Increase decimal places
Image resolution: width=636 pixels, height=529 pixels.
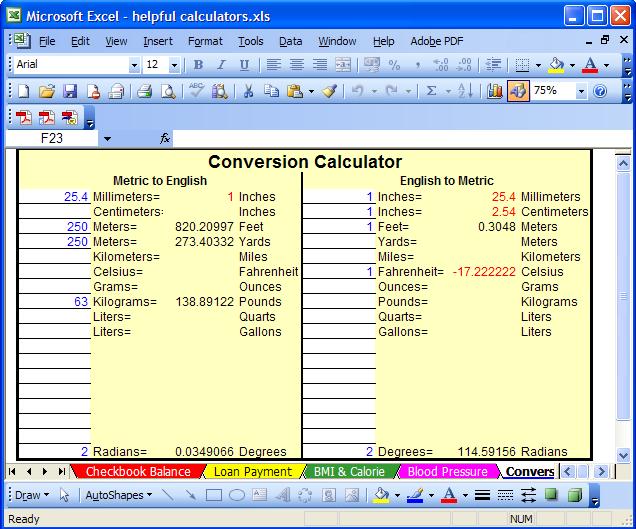440,65
